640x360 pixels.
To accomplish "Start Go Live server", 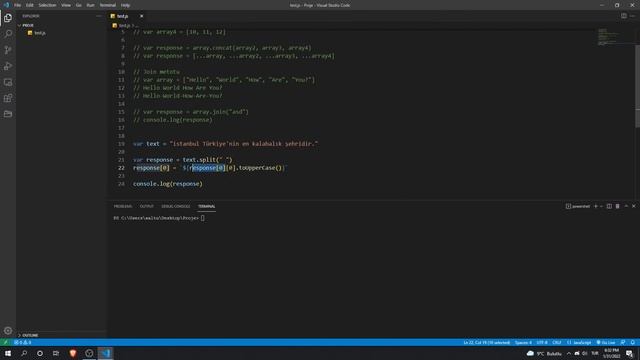I will tap(606, 342).
